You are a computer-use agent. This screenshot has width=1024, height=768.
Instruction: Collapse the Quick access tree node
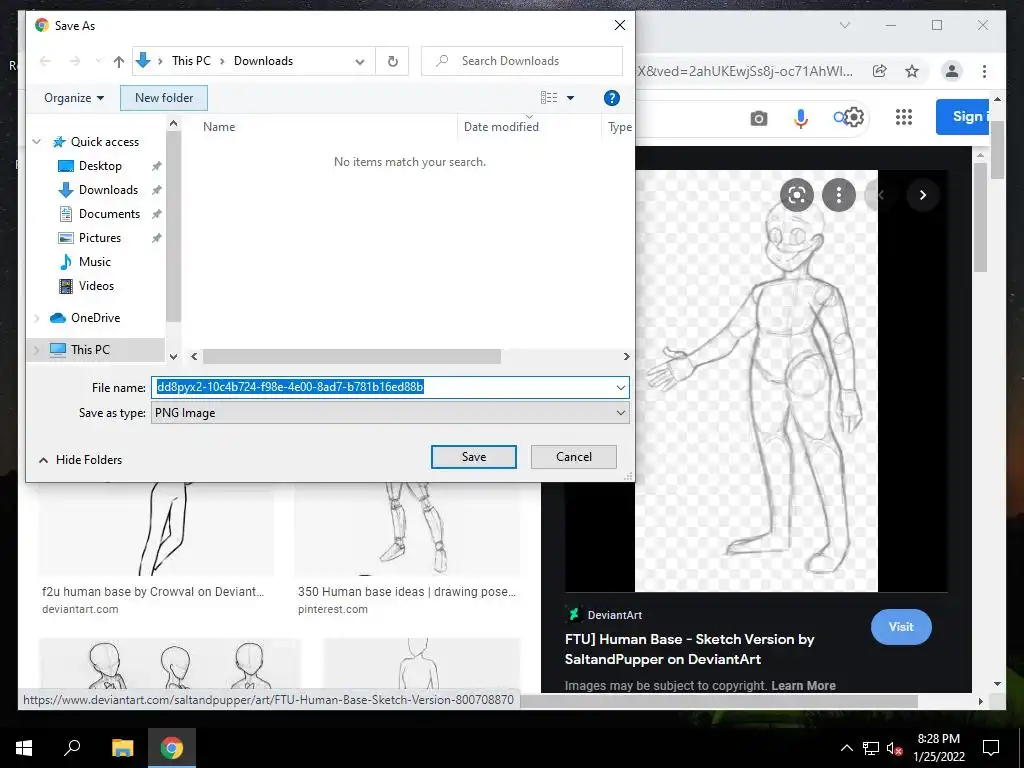(37, 142)
